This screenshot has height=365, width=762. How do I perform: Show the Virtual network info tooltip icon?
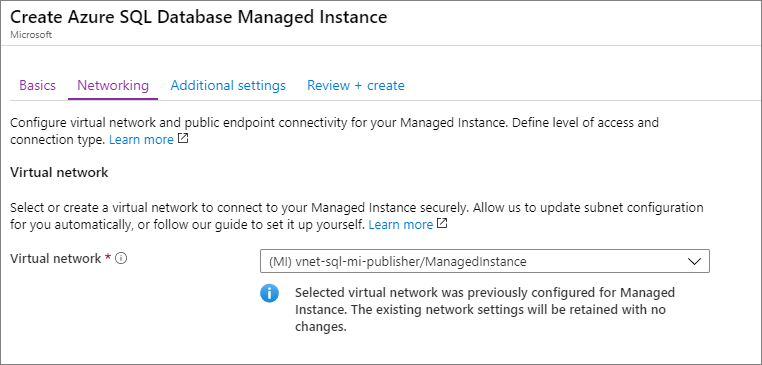tap(121, 259)
